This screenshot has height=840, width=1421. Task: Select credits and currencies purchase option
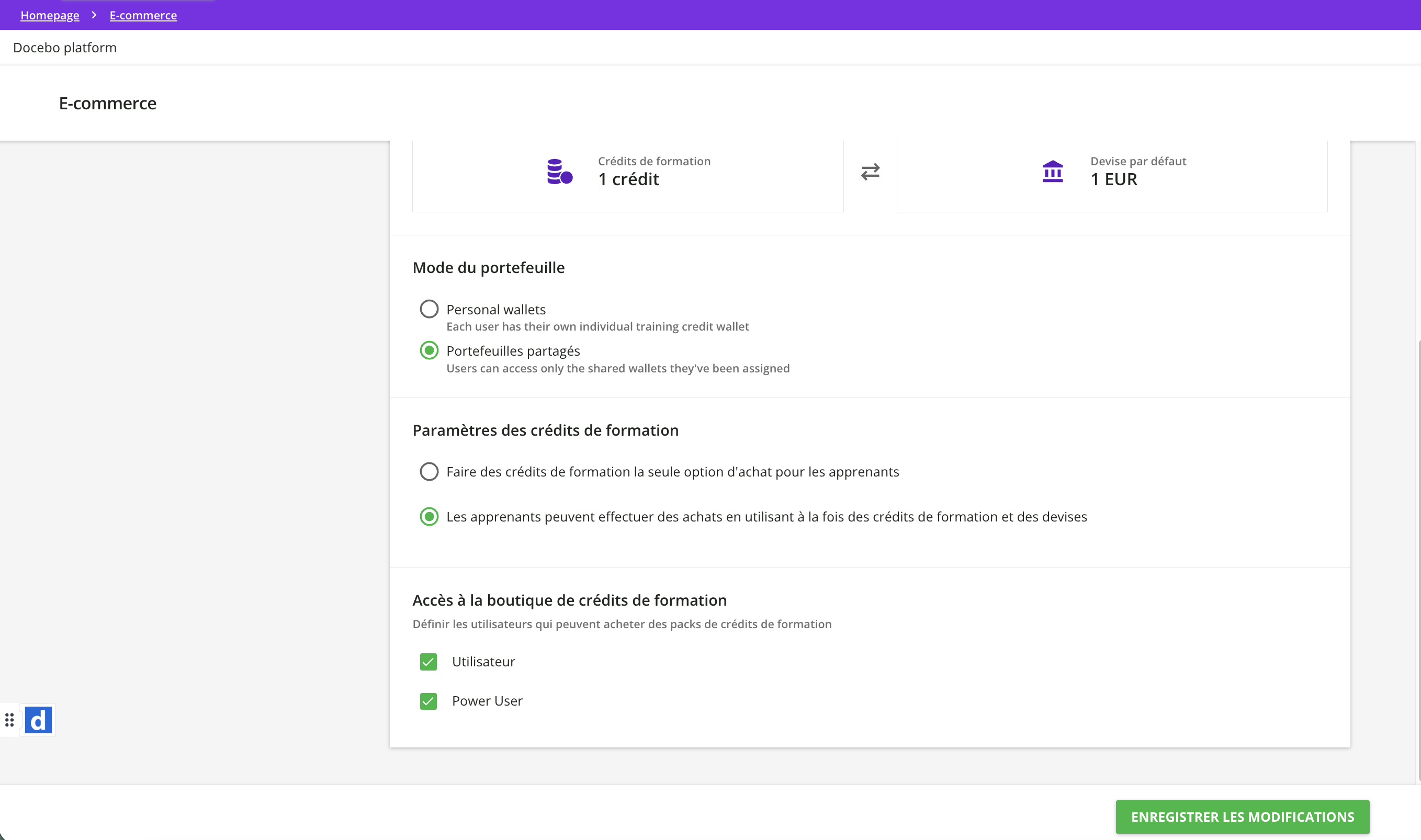point(429,517)
